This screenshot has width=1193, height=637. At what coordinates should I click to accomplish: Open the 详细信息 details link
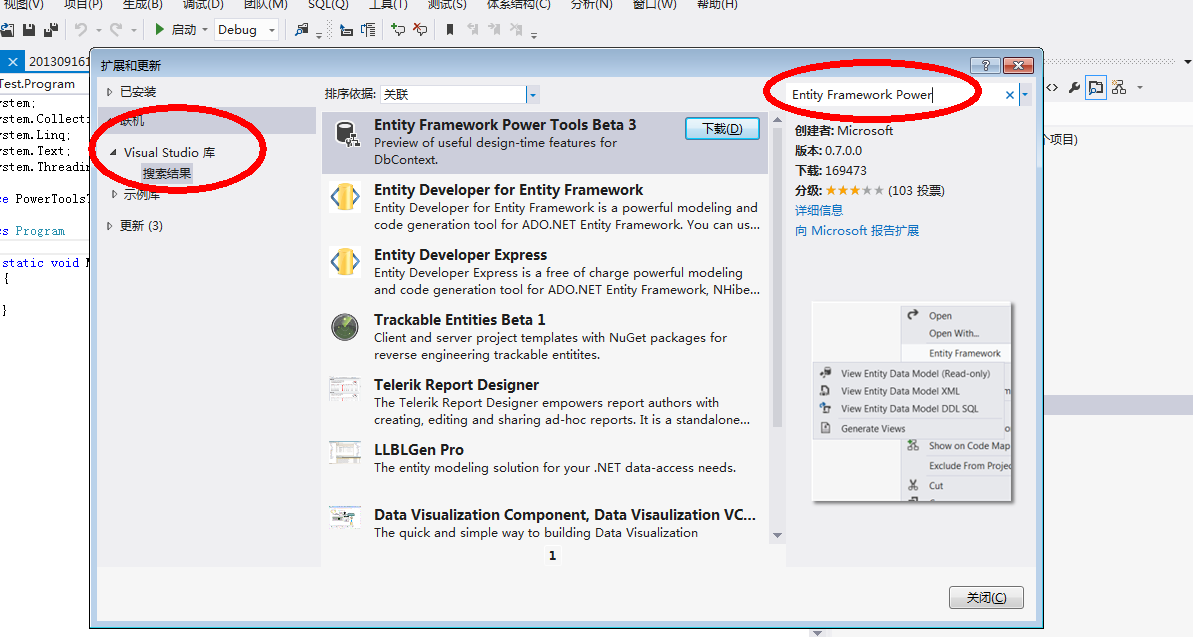pyautogui.click(x=819, y=210)
